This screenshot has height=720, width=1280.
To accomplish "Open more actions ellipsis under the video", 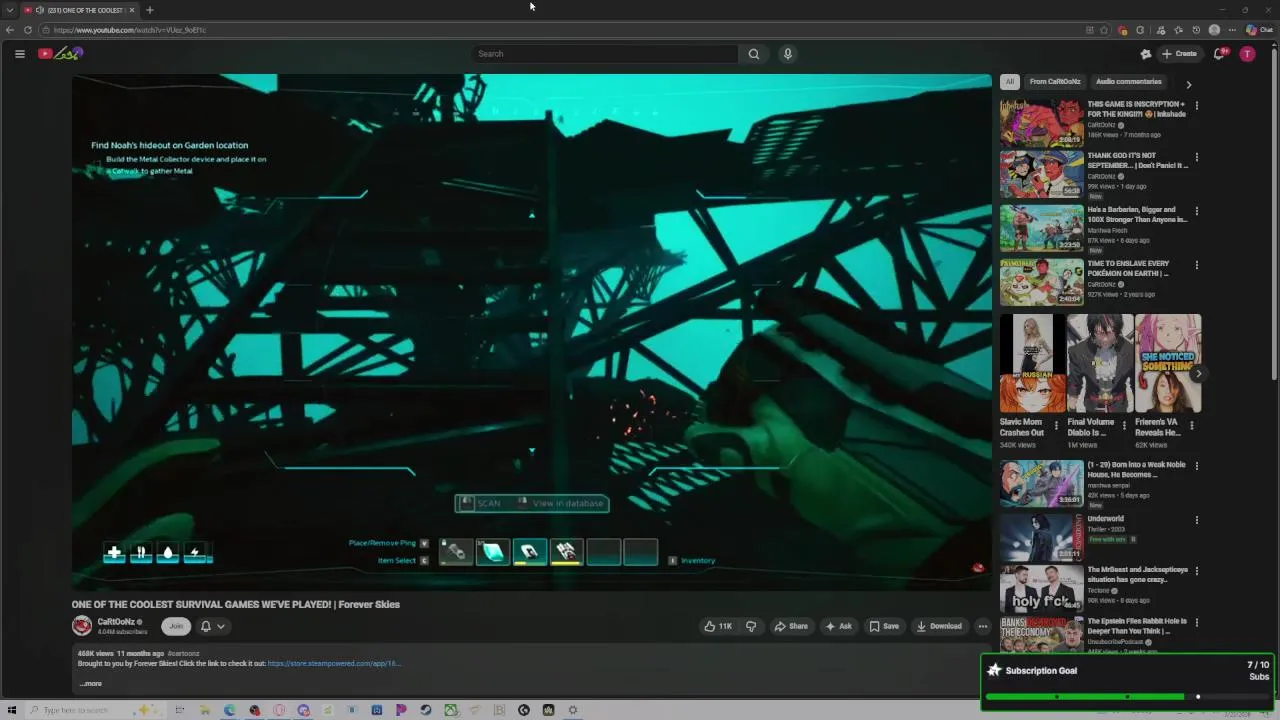I will click(x=983, y=626).
